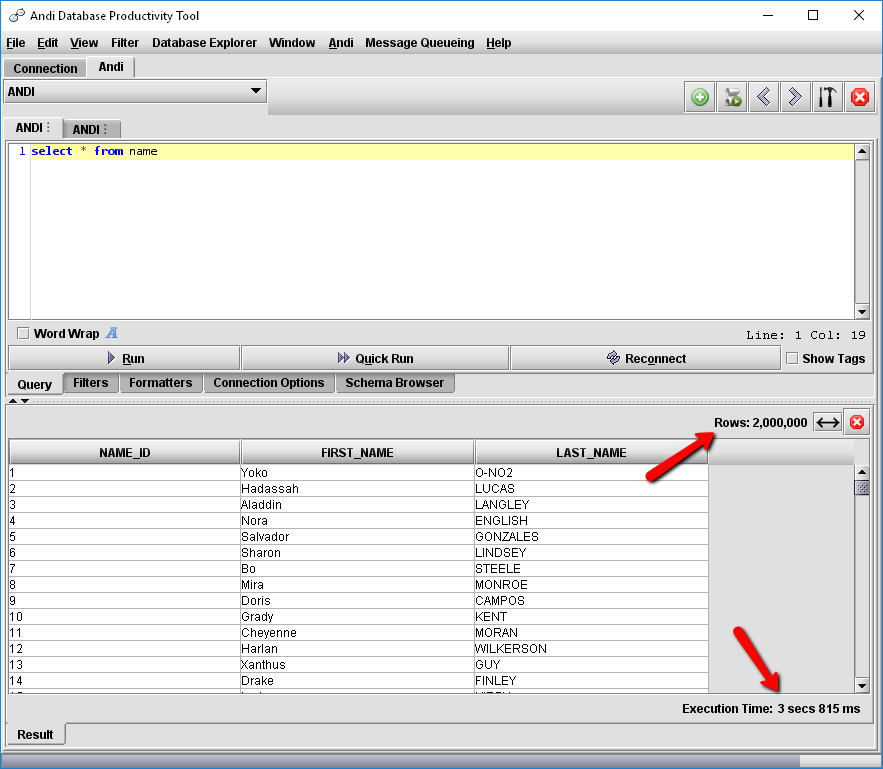Click the left arrow navigation icon

tap(764, 97)
